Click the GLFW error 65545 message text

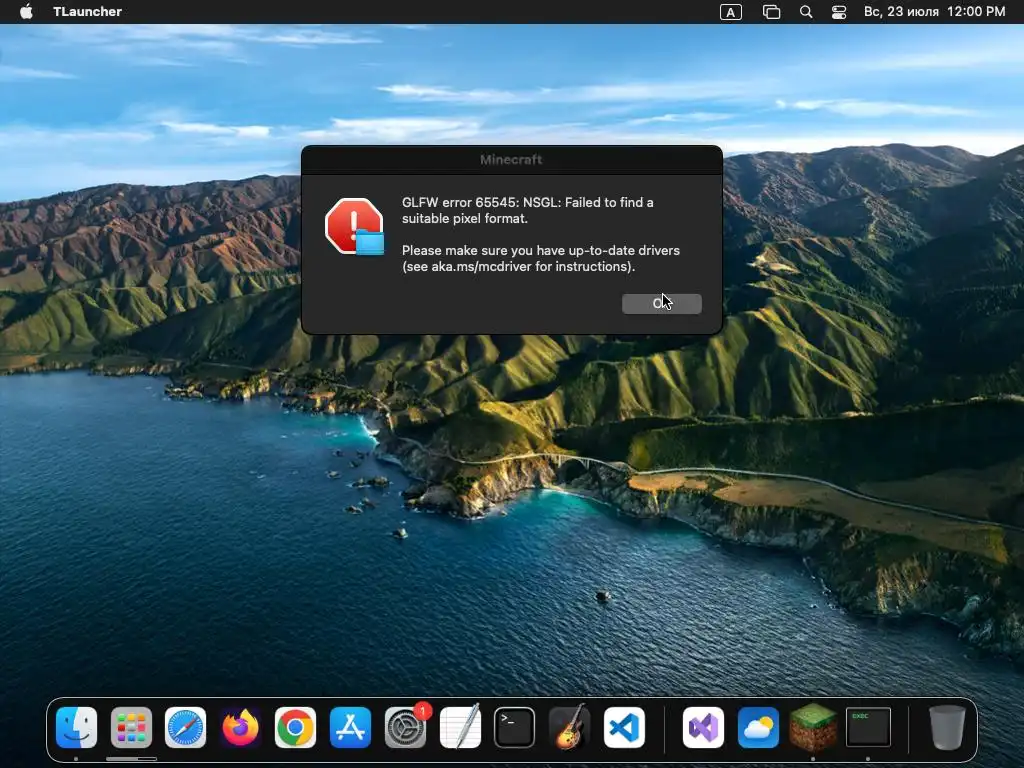528,210
